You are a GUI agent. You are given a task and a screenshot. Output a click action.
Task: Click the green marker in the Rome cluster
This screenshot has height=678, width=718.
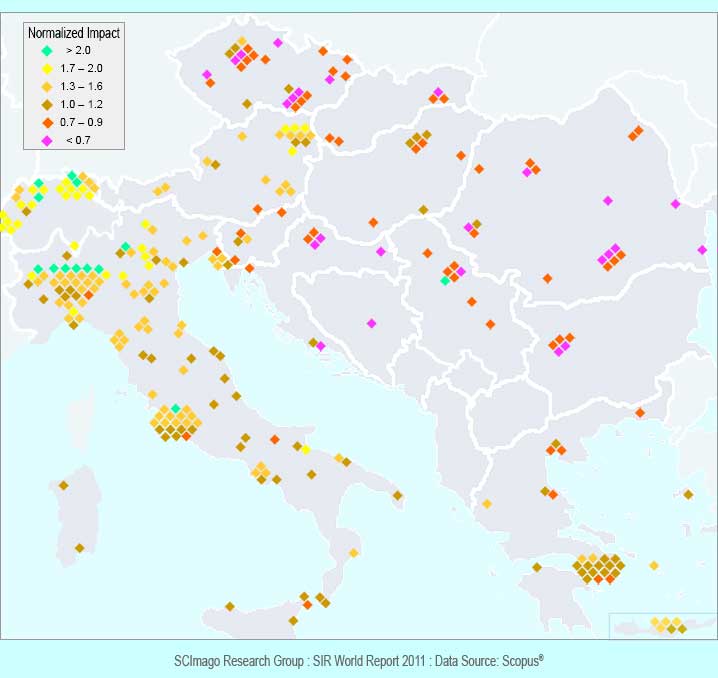(175, 408)
